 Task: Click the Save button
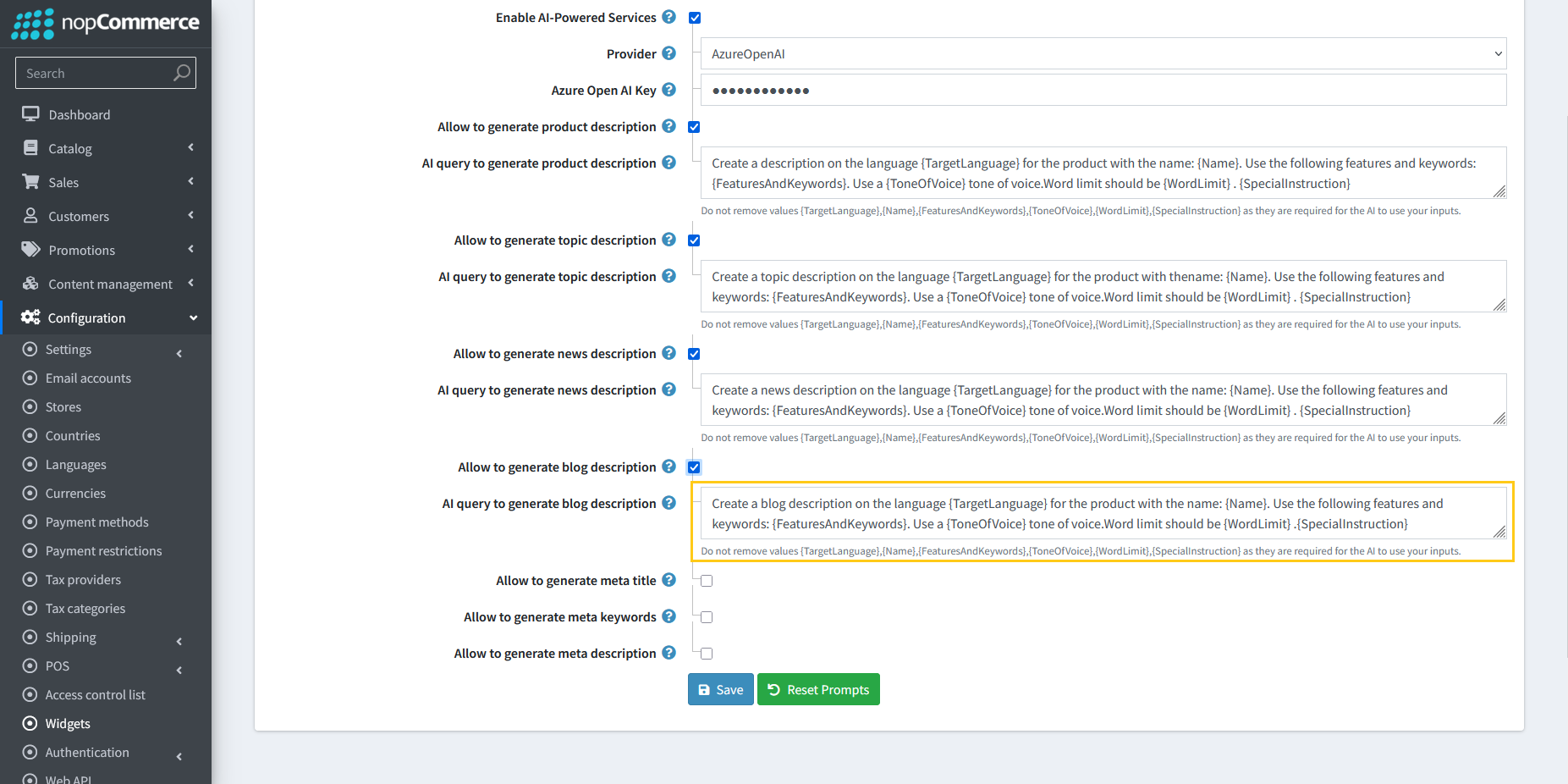click(x=720, y=689)
